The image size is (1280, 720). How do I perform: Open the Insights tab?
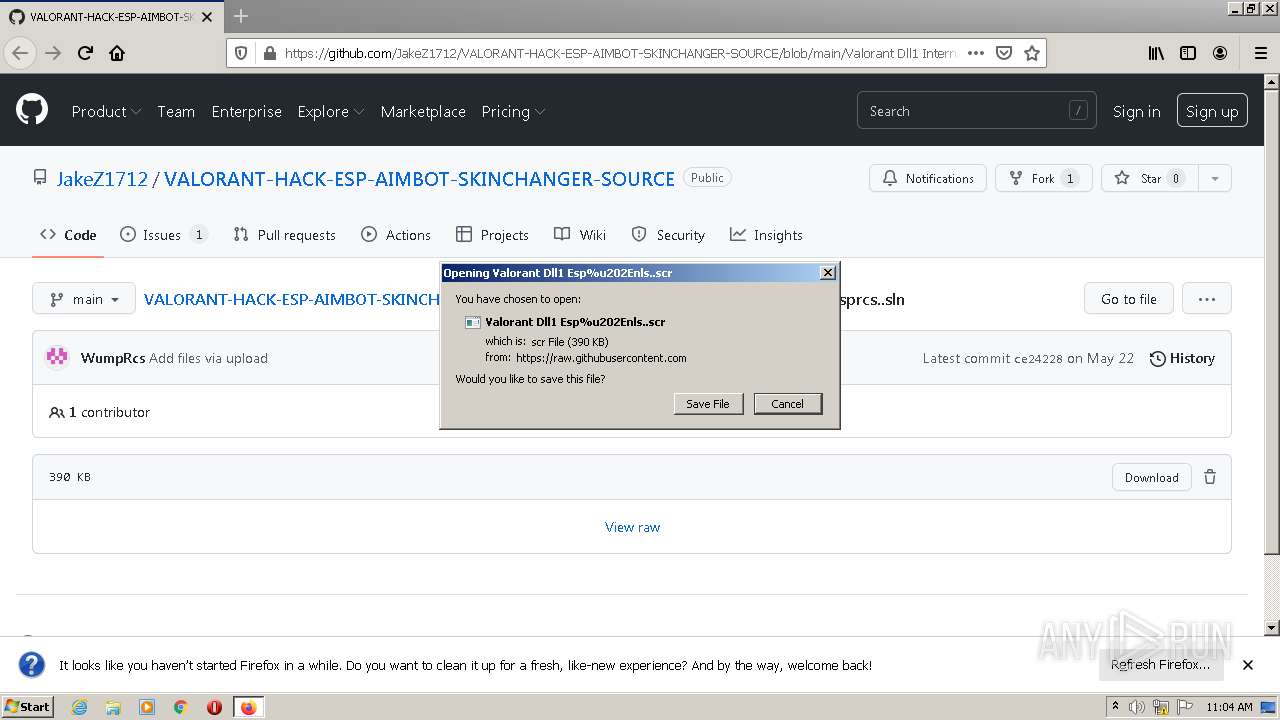tap(766, 235)
